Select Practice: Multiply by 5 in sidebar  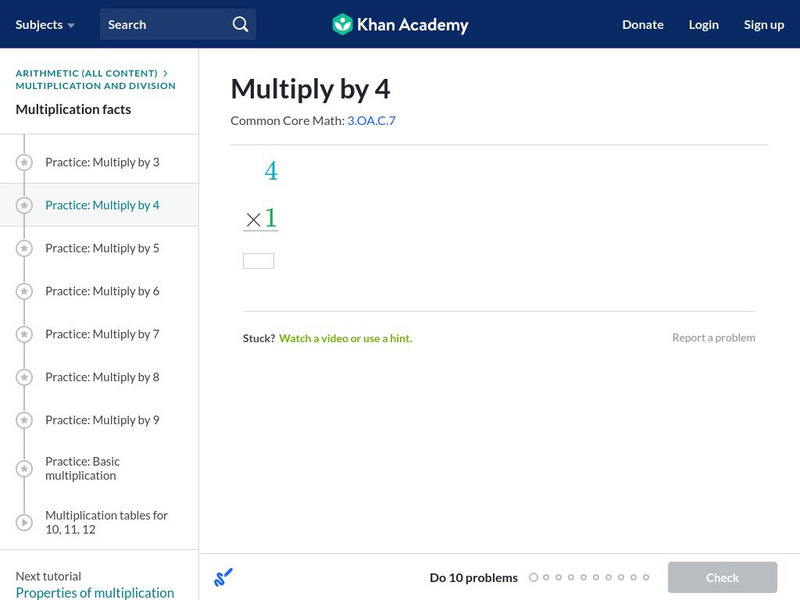tap(102, 248)
